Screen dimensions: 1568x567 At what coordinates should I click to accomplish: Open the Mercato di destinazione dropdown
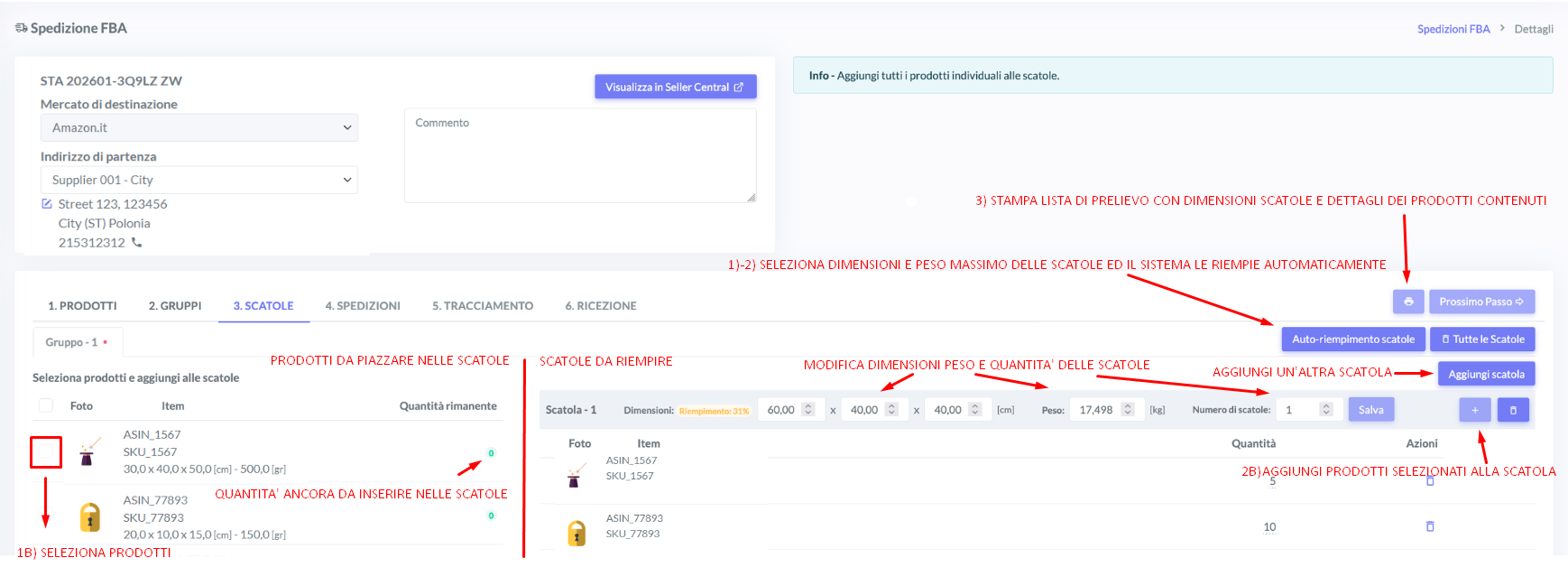(x=198, y=127)
